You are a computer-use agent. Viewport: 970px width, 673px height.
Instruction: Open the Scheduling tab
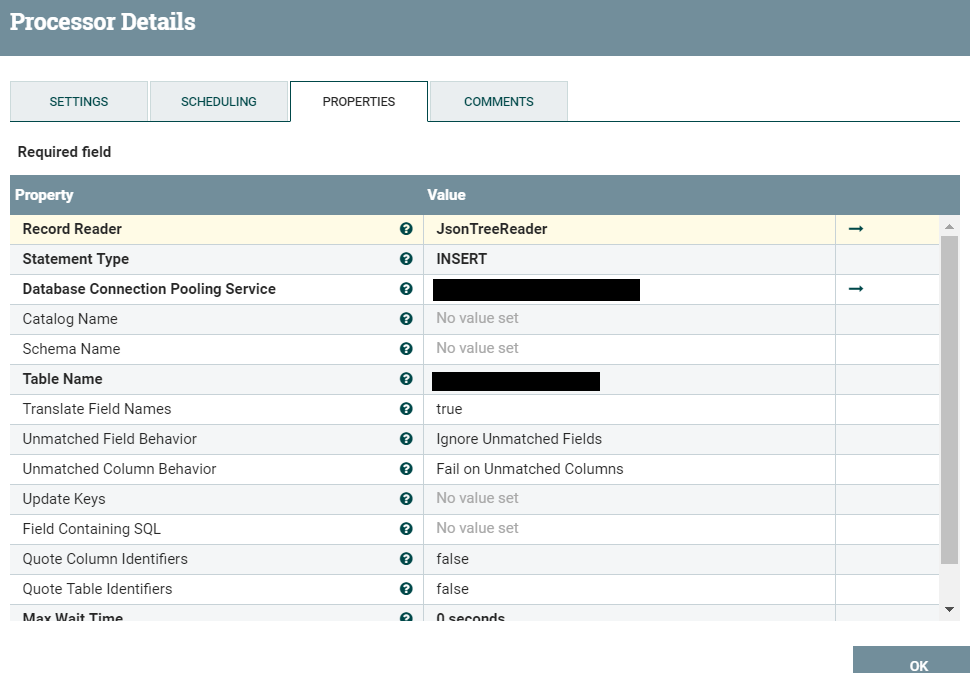click(x=219, y=102)
